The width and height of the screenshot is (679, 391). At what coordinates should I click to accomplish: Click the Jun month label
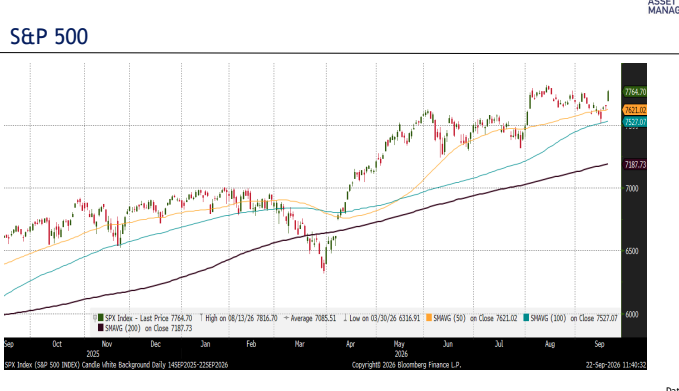coord(448,344)
